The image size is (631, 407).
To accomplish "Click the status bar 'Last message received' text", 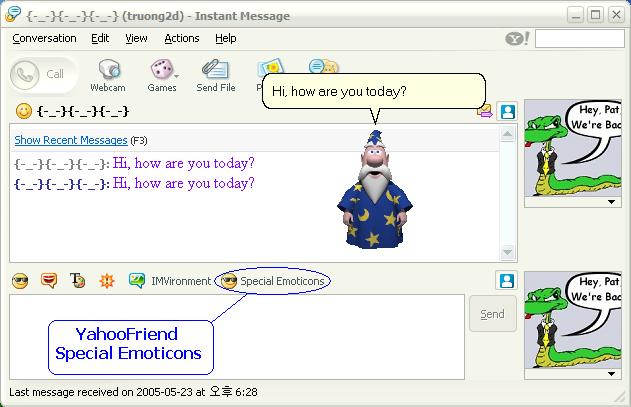I will pyautogui.click(x=133, y=392).
